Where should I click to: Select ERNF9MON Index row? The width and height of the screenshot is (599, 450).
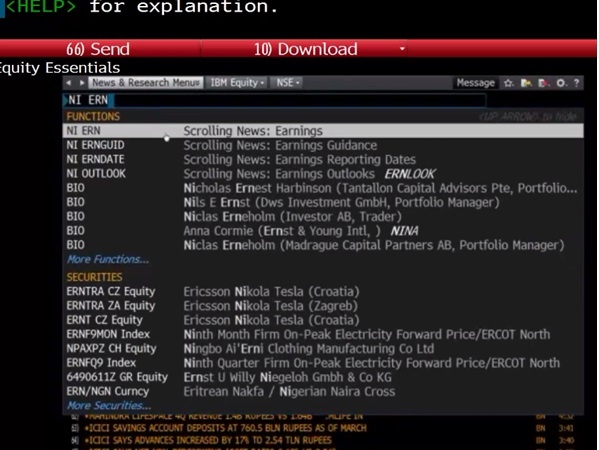323,334
